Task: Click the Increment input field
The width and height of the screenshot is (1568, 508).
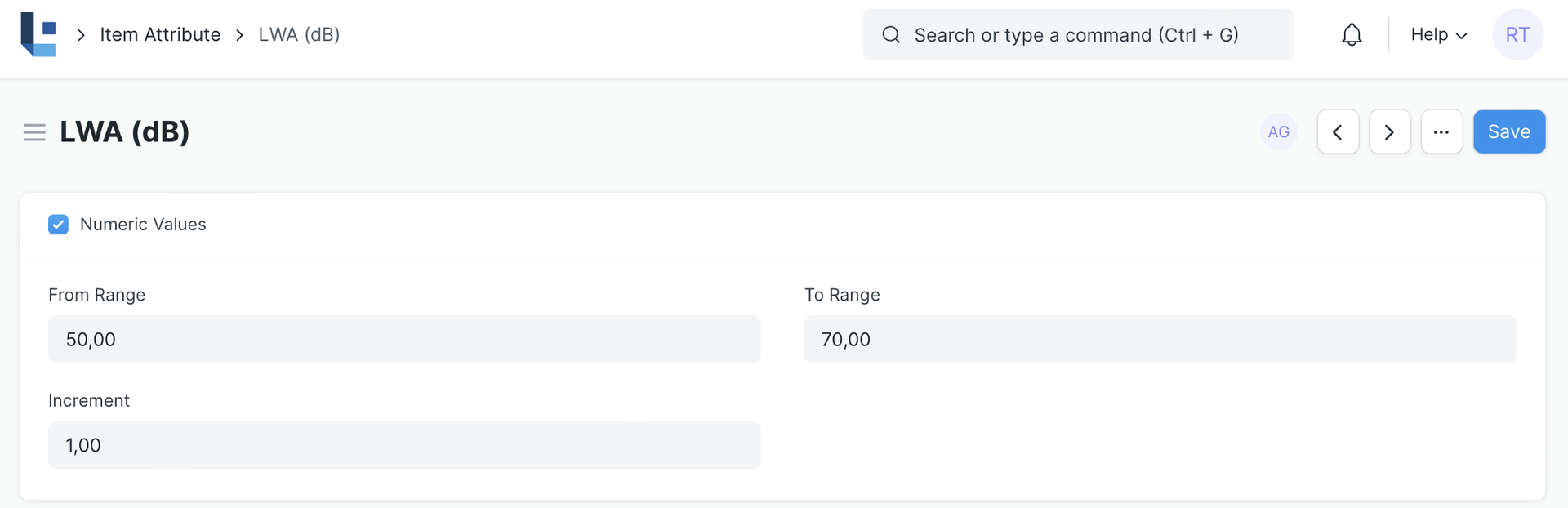Action: pos(404,446)
